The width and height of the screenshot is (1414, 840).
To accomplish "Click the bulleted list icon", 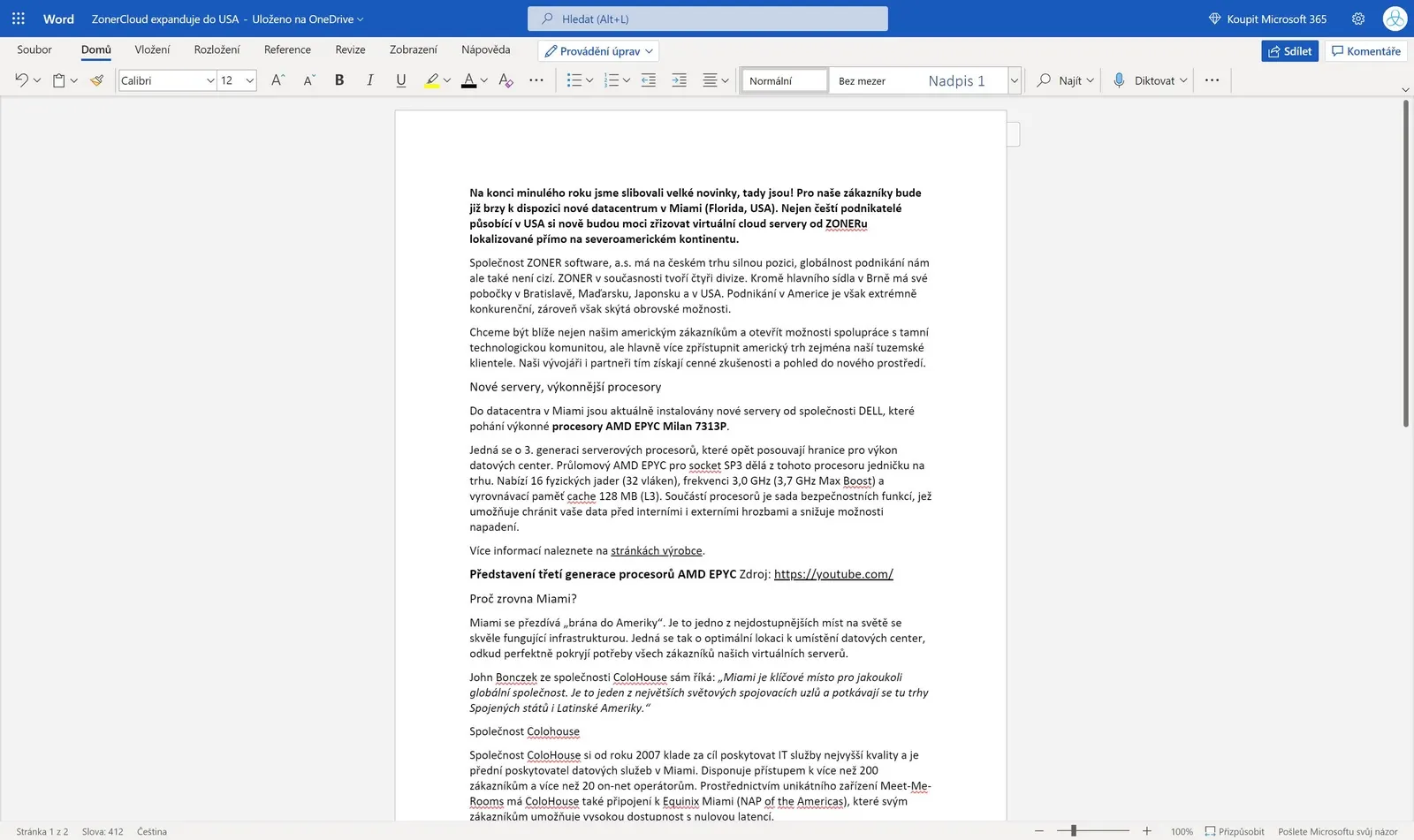I will click(x=574, y=80).
